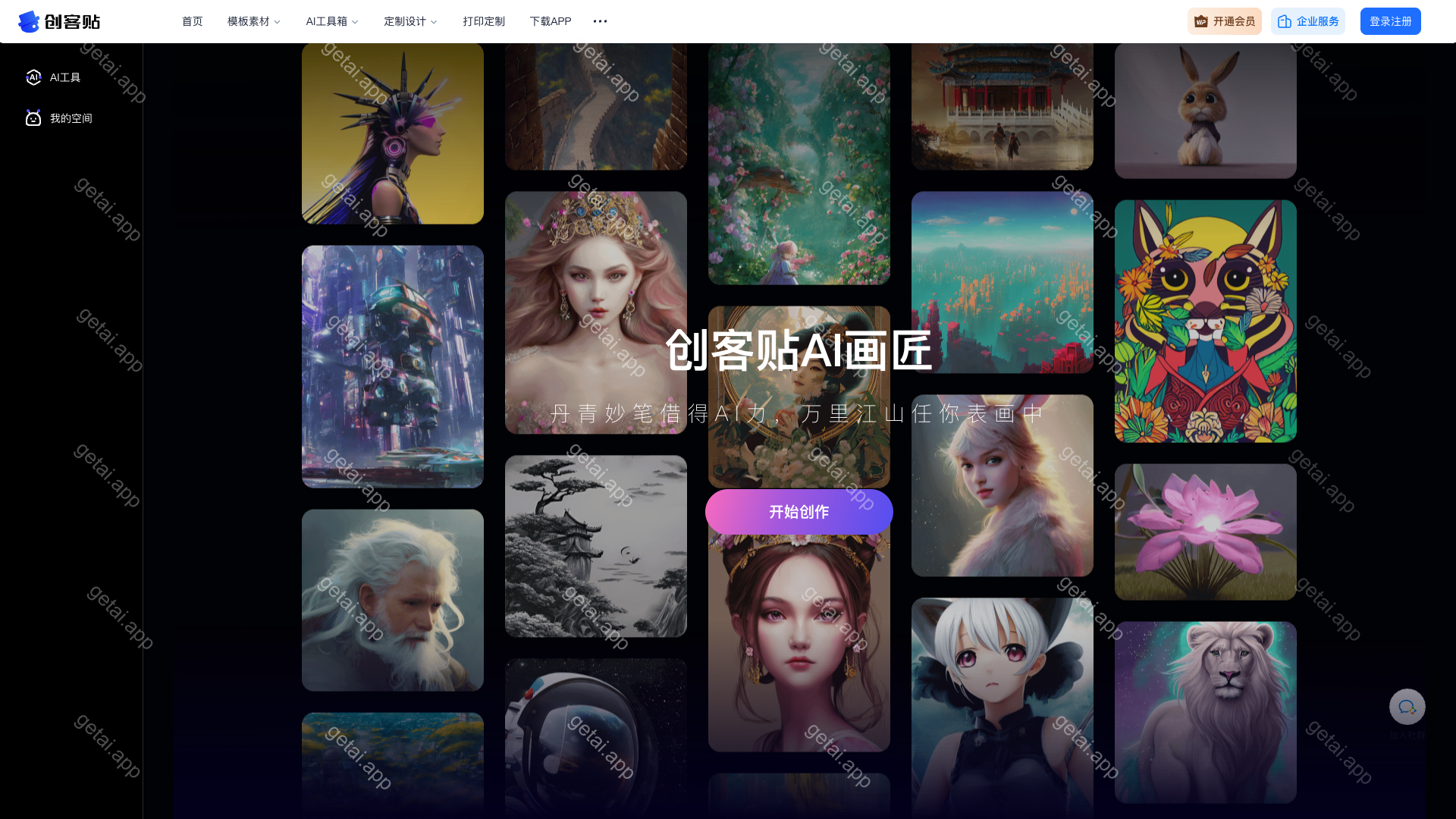Click the 企业服务 button
This screenshot has height=819, width=1456.
click(x=1308, y=21)
